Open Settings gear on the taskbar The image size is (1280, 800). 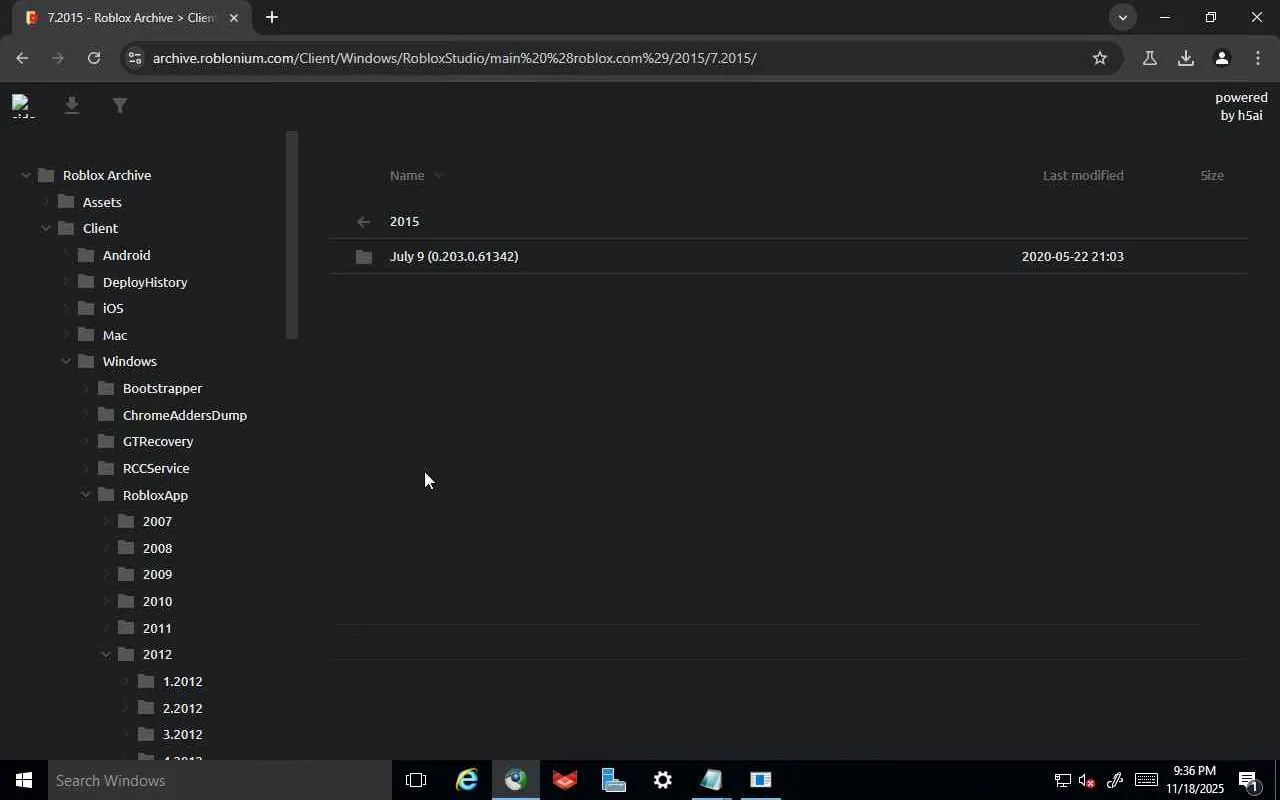(x=662, y=780)
